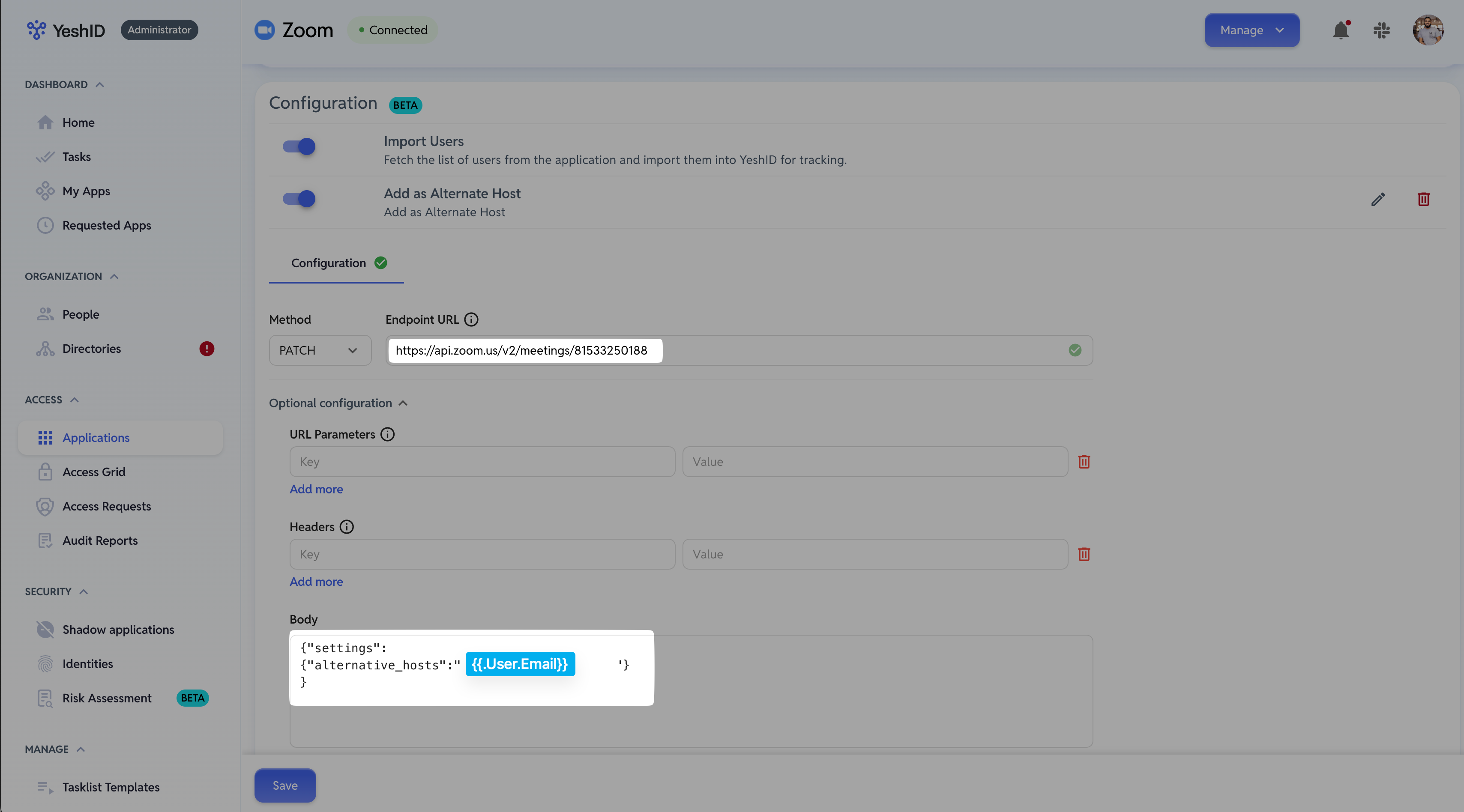Viewport: 1464px width, 812px height.
Task: Collapse the SECURITY sidebar section
Action: pyautogui.click(x=56, y=591)
